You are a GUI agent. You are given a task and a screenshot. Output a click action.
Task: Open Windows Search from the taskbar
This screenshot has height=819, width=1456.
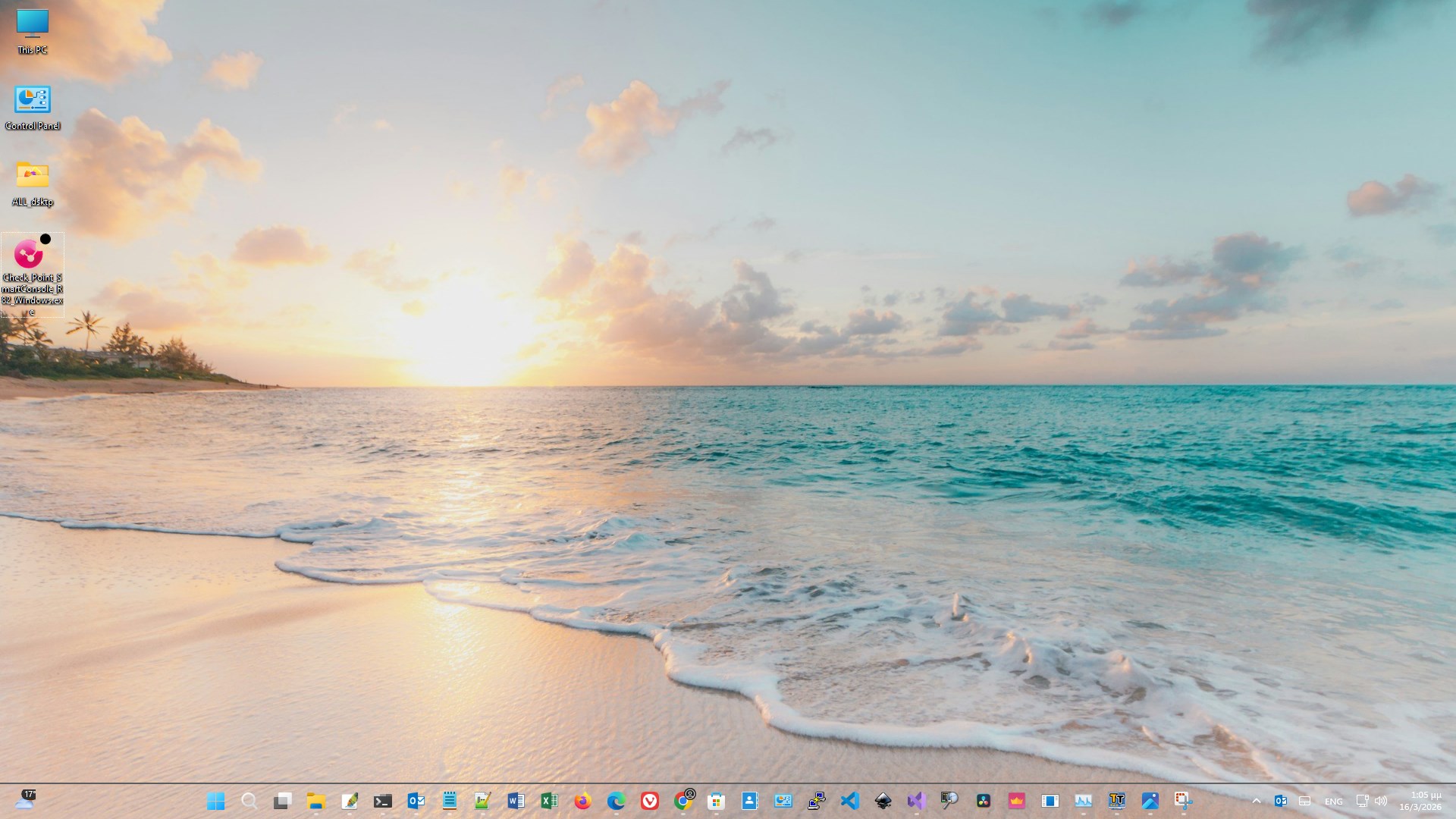pyautogui.click(x=249, y=800)
